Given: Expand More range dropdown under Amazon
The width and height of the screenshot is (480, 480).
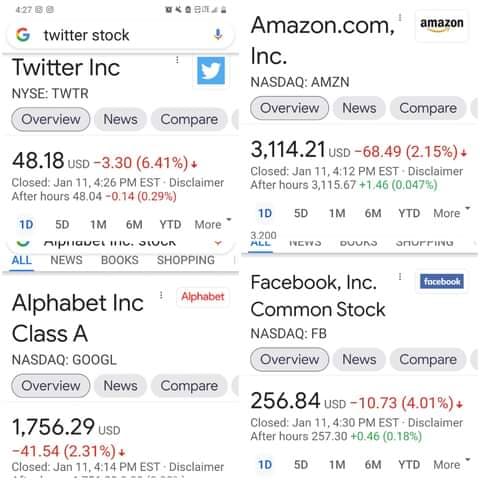Looking at the screenshot, I should click(451, 213).
